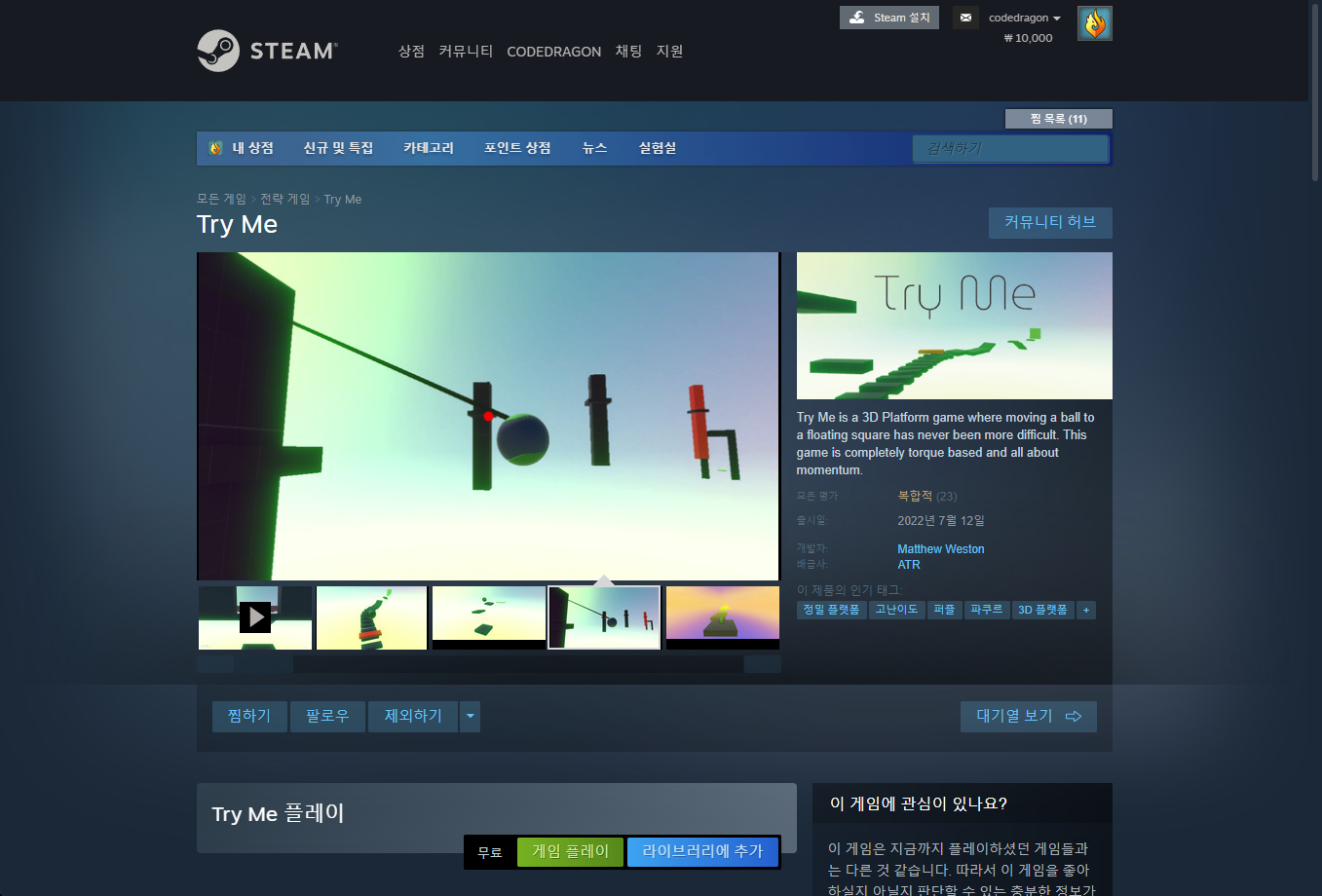Select the green tower screenshot thumbnail

click(371, 617)
